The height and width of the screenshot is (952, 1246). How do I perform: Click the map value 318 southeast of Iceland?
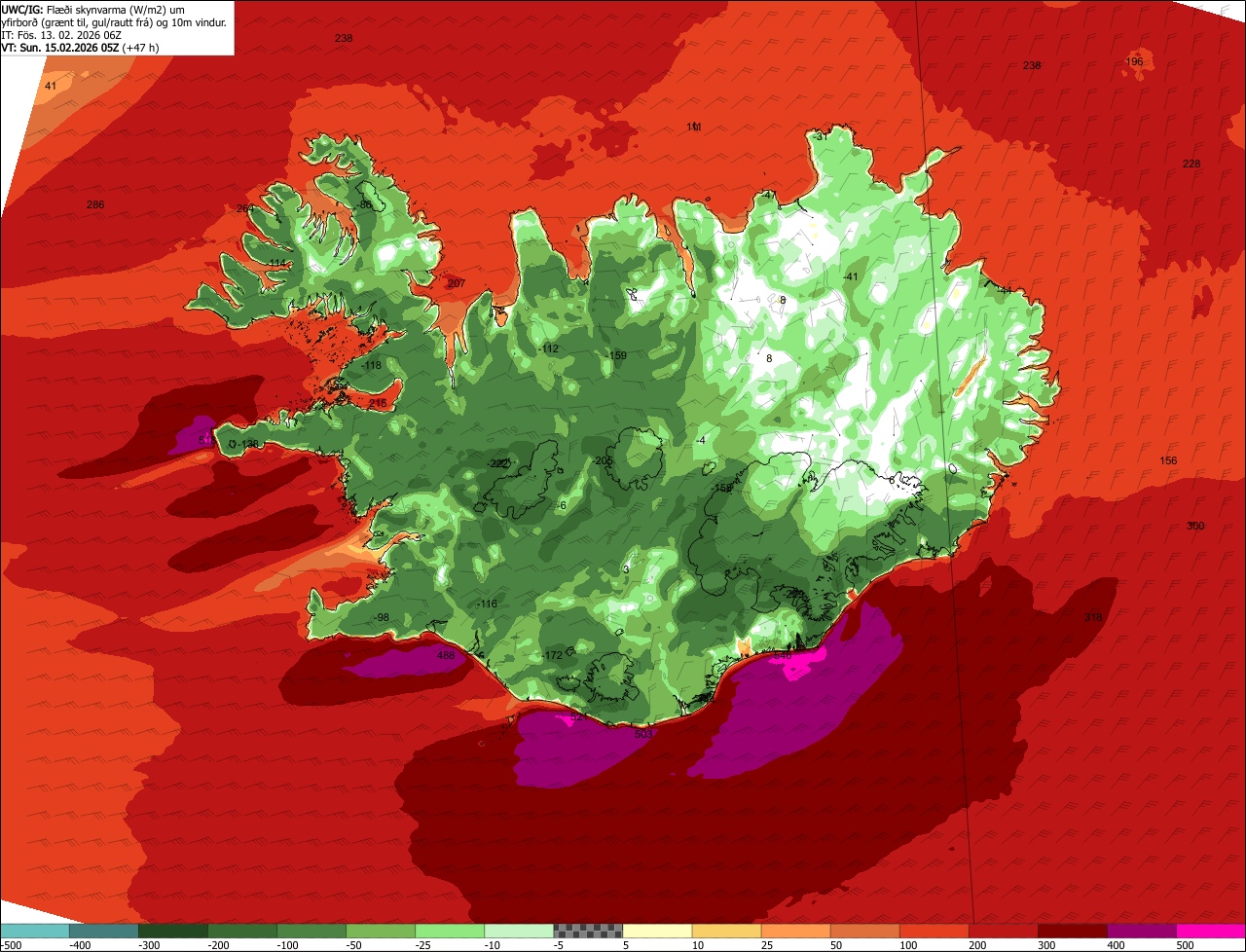pos(1093,617)
